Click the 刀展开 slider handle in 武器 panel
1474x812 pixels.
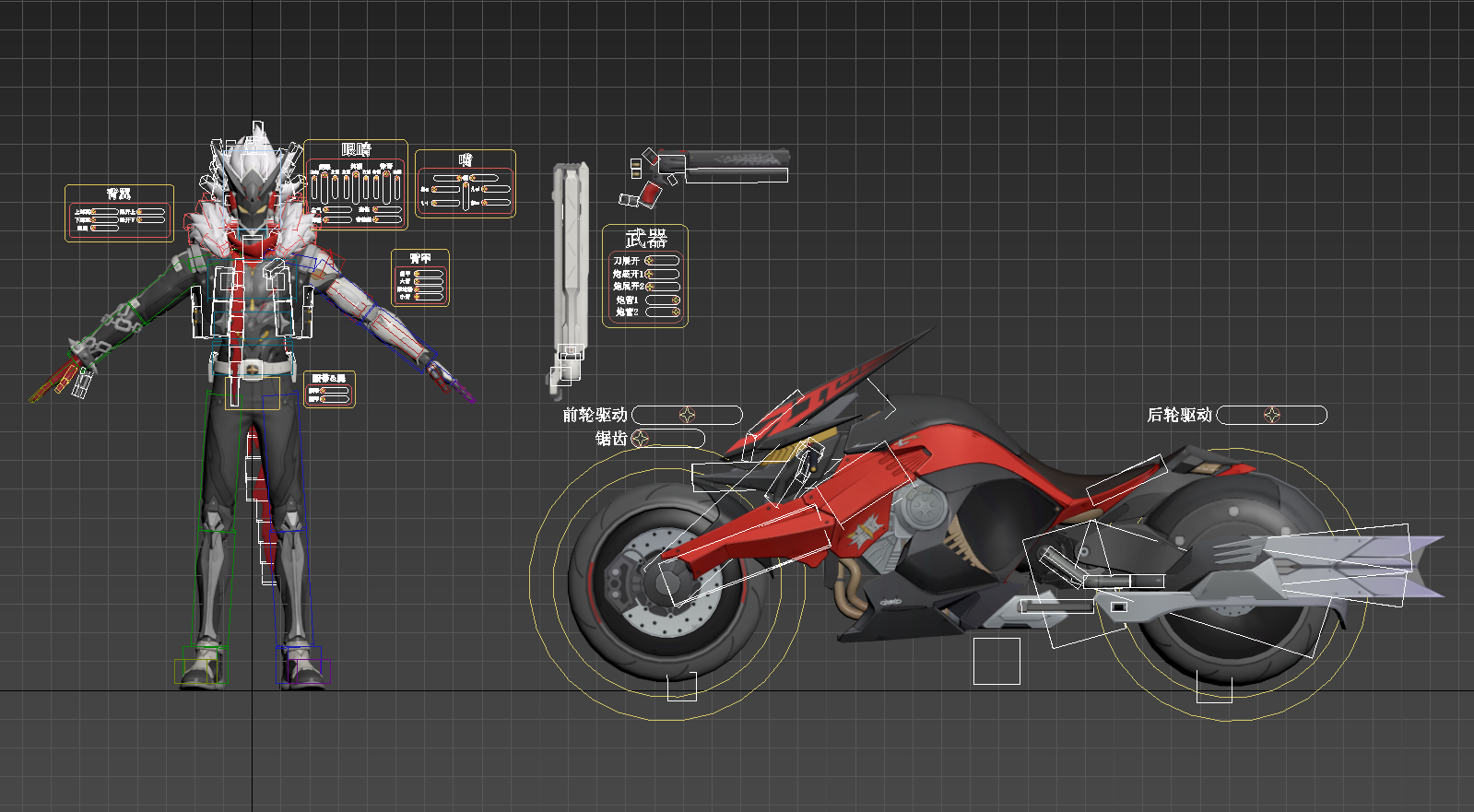click(650, 261)
